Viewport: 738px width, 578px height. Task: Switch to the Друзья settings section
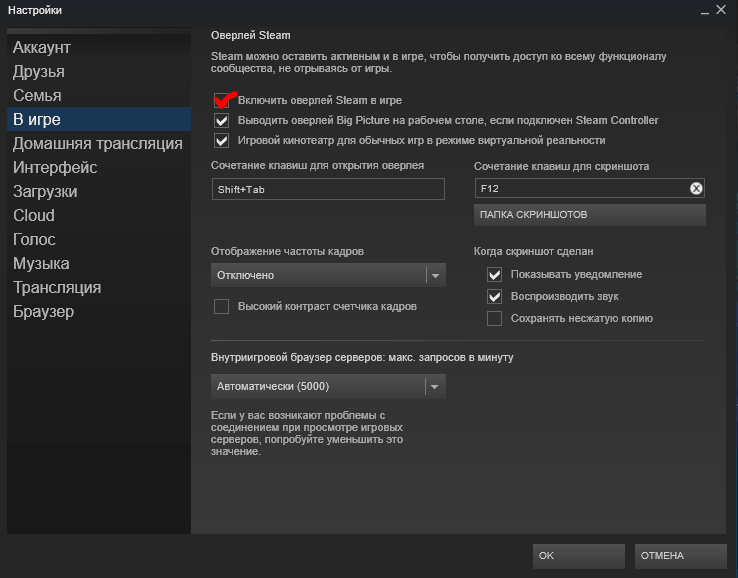click(39, 71)
